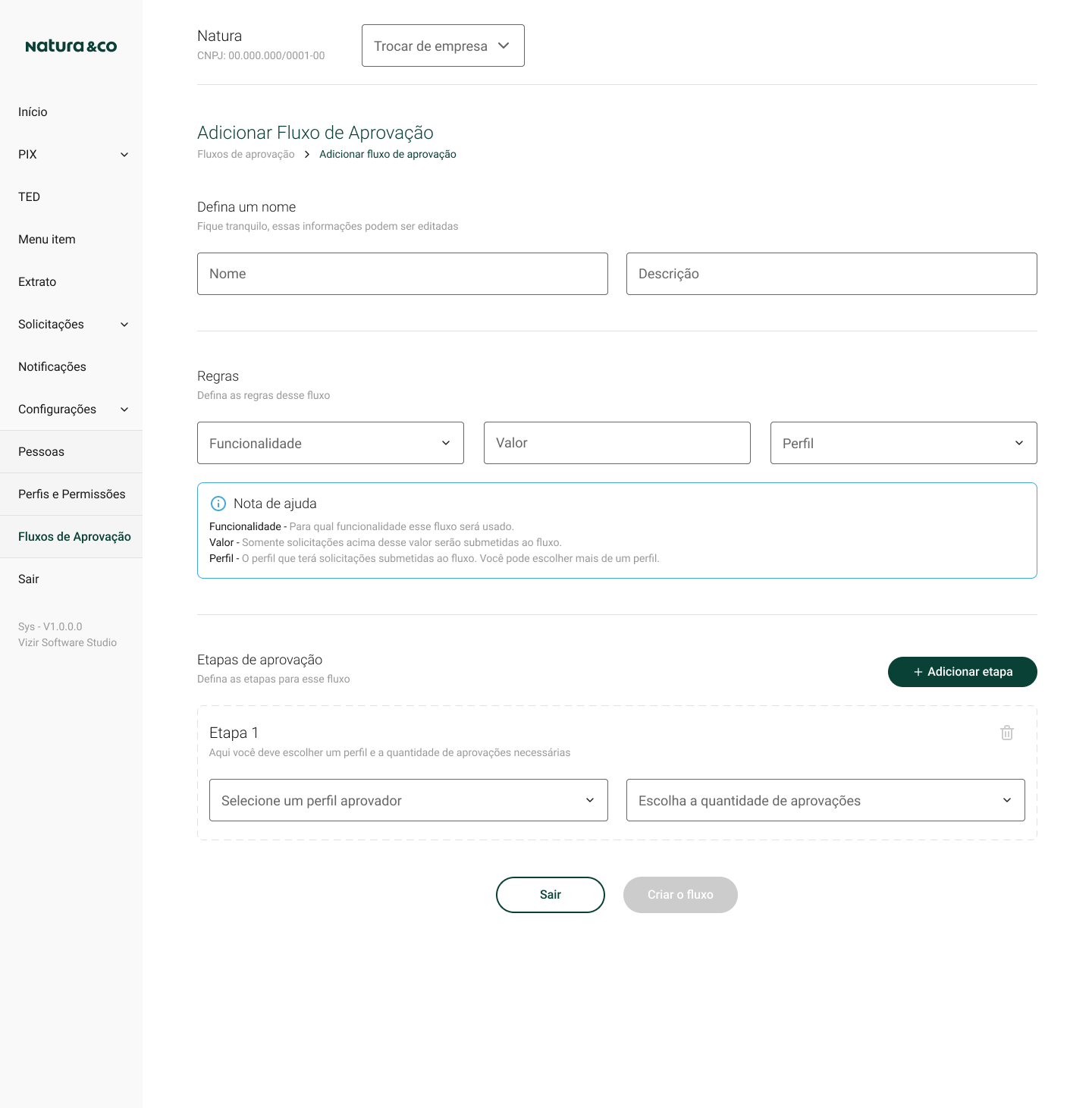Open the Selecione um perfil aprovador dropdown
Screen dimensions: 1092x1108
[x=408, y=800]
